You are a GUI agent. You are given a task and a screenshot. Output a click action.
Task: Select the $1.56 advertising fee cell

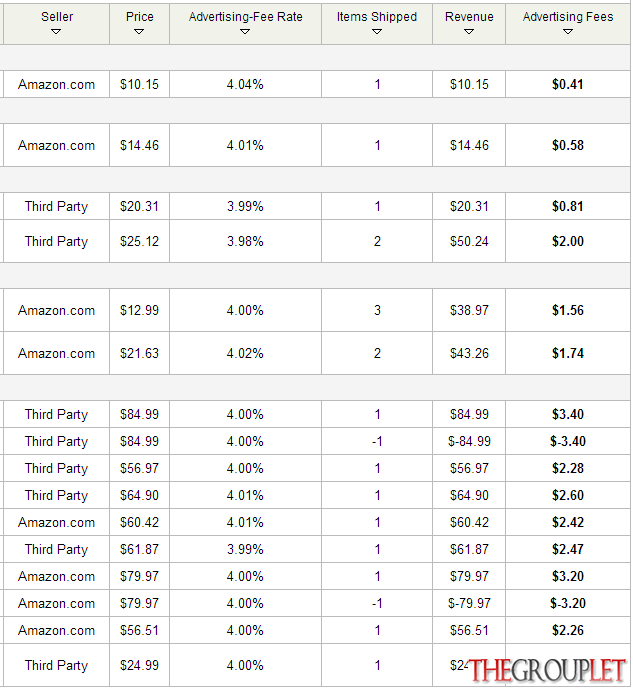568,310
